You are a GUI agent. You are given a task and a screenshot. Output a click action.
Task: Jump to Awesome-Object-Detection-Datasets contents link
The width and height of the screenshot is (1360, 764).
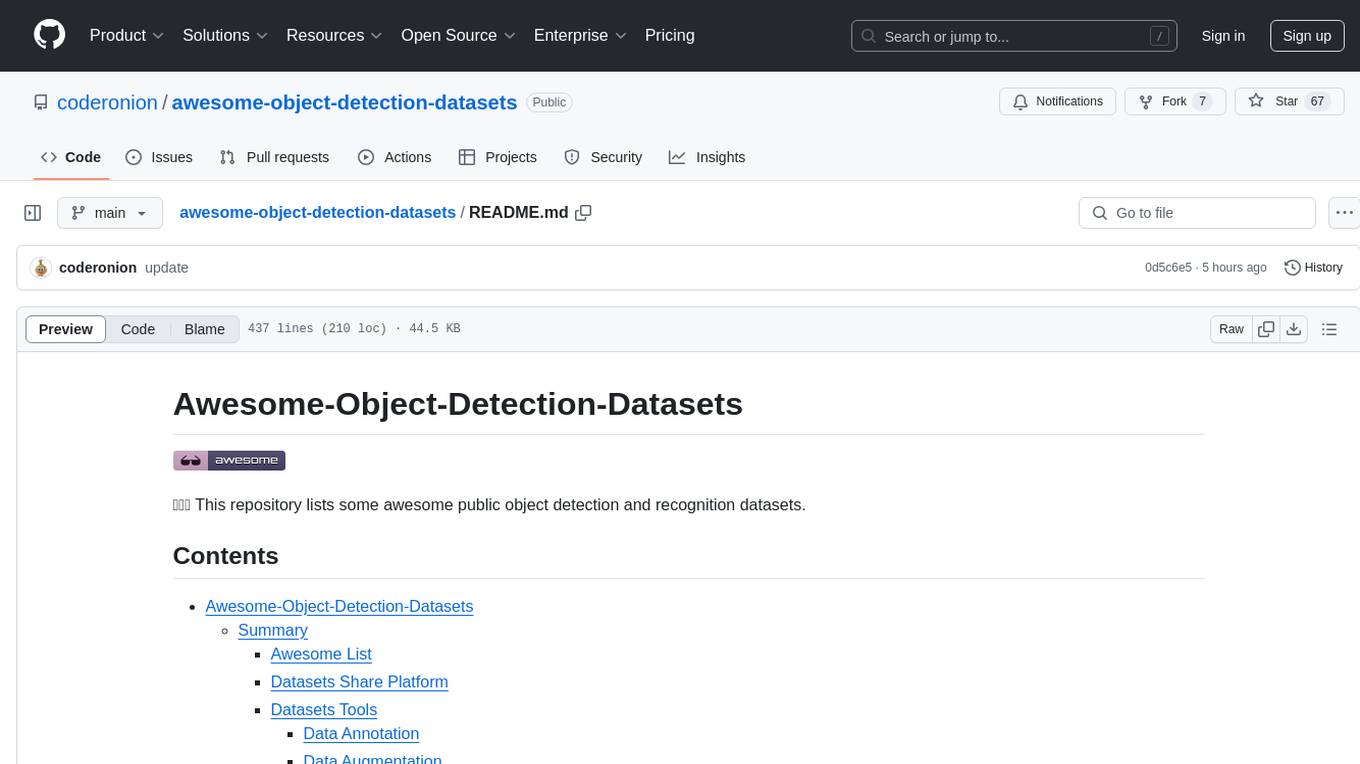(x=339, y=606)
